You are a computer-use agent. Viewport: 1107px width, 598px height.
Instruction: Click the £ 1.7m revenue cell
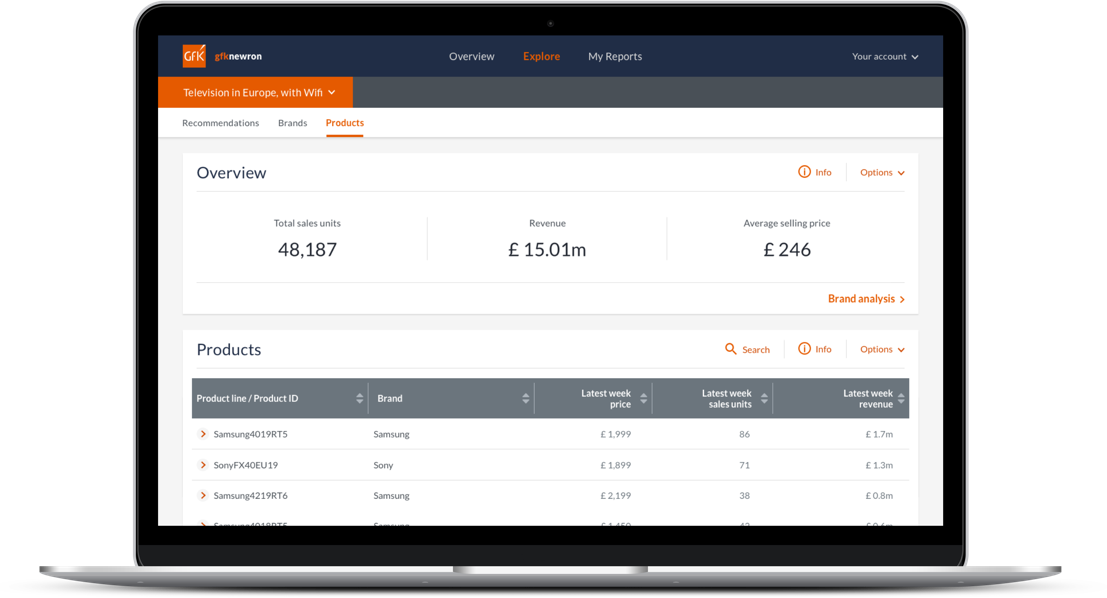point(879,434)
